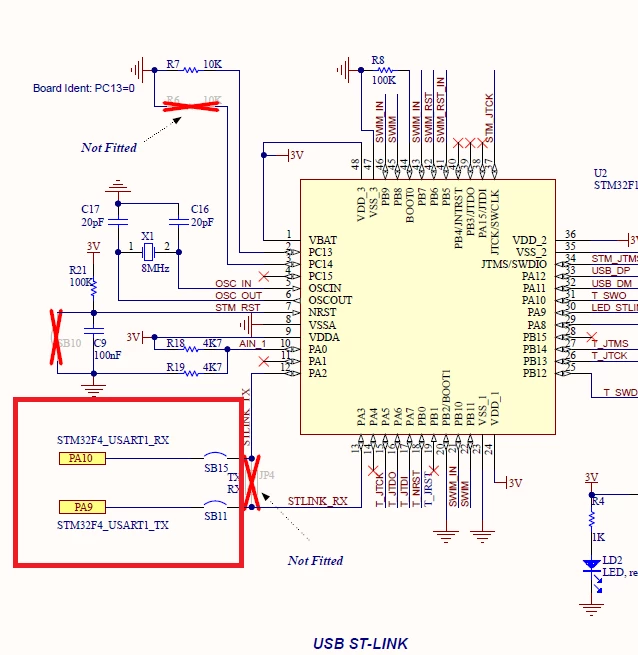The width and height of the screenshot is (638, 655).
Task: Click the R19 resistor label
Action: tap(175, 367)
